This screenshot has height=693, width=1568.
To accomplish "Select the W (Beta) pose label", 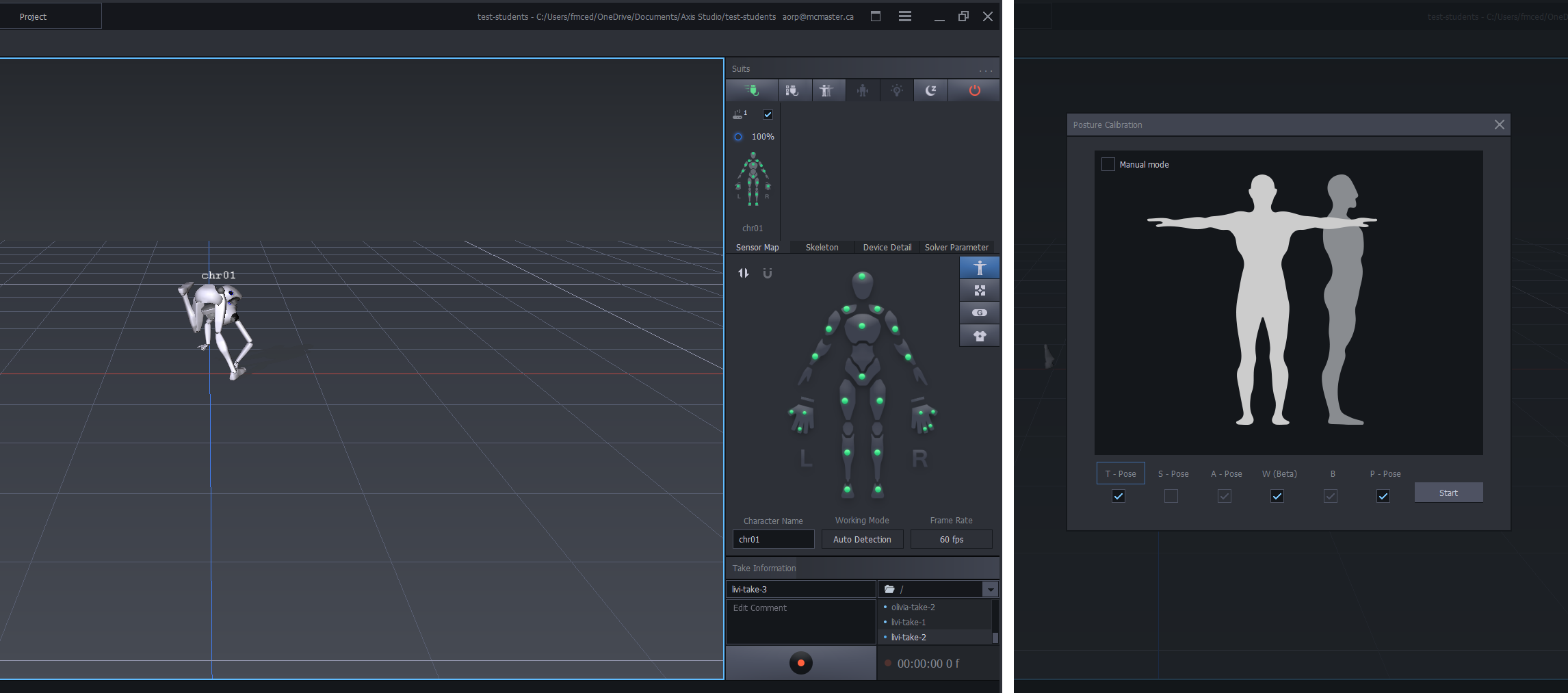I will (x=1279, y=473).
